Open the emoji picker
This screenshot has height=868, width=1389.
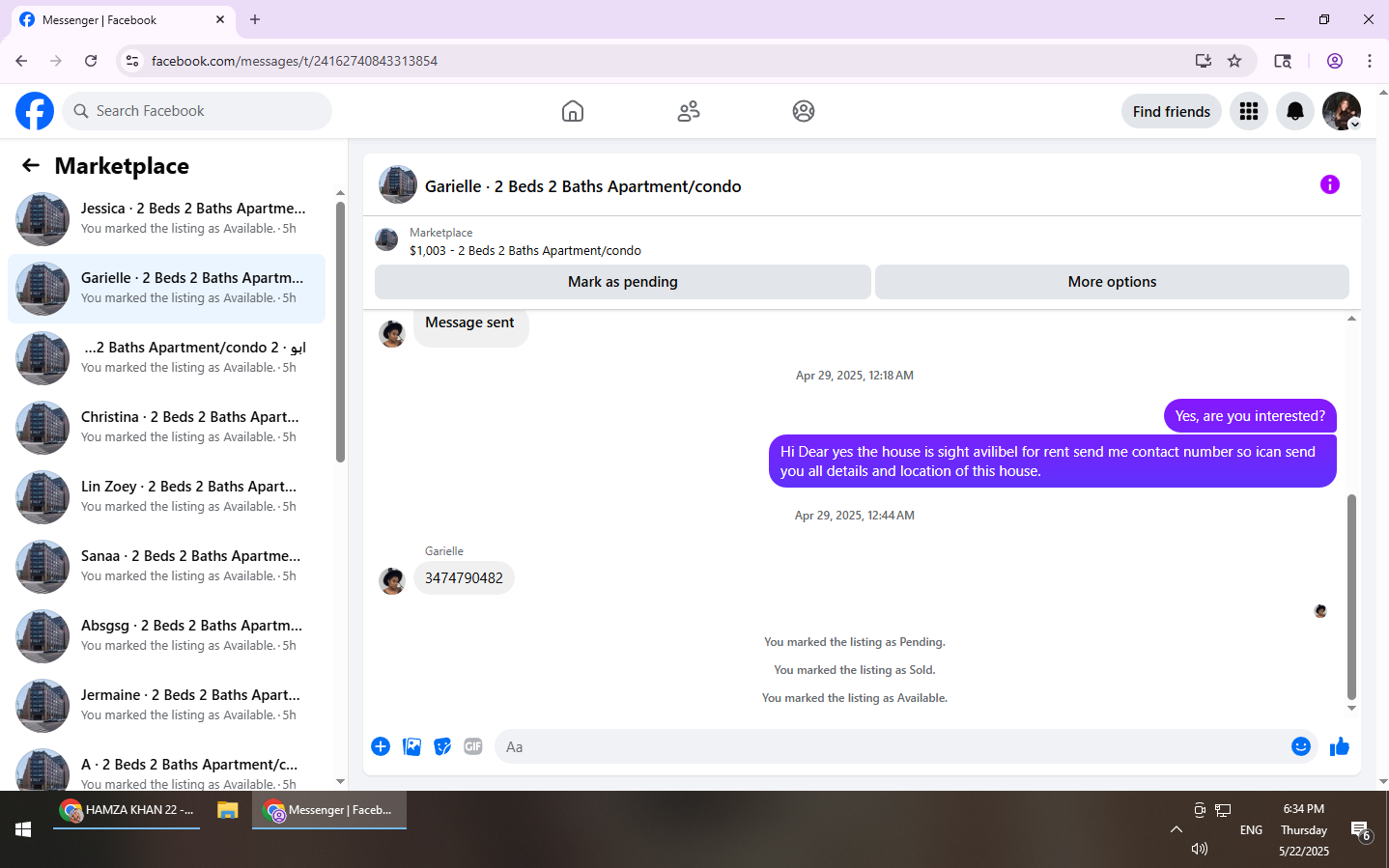click(1301, 746)
